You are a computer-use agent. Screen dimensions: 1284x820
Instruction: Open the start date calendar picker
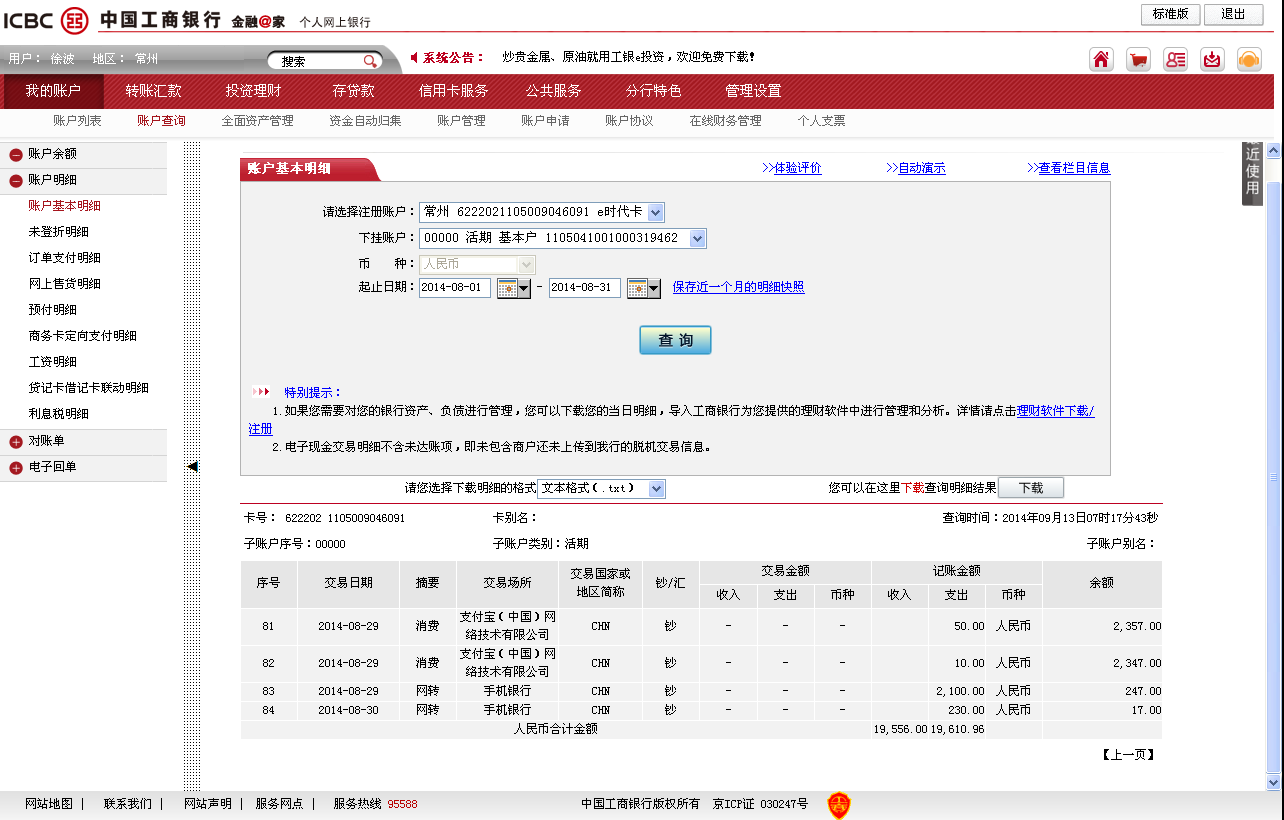tap(512, 288)
